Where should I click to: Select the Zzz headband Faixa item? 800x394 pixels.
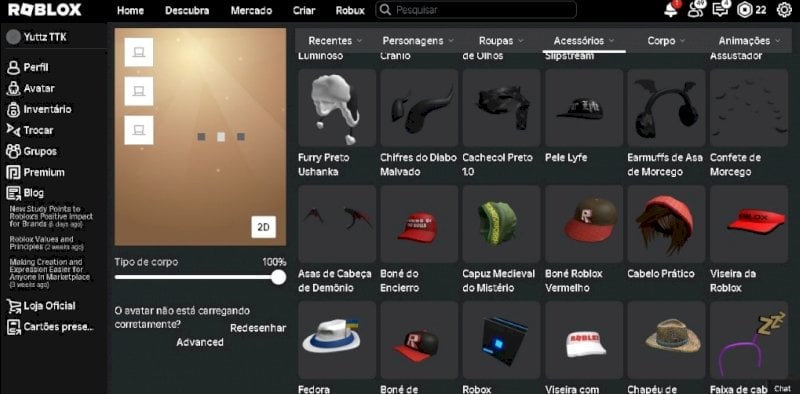pyautogui.click(x=749, y=340)
